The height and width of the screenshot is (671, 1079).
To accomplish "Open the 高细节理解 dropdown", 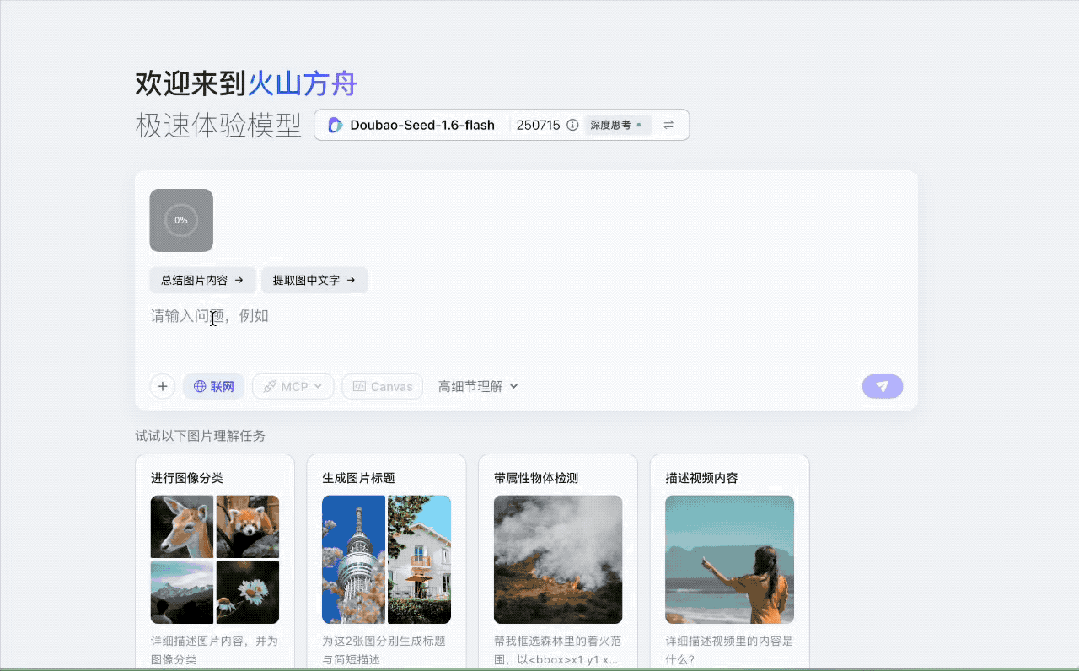I will tap(477, 386).
